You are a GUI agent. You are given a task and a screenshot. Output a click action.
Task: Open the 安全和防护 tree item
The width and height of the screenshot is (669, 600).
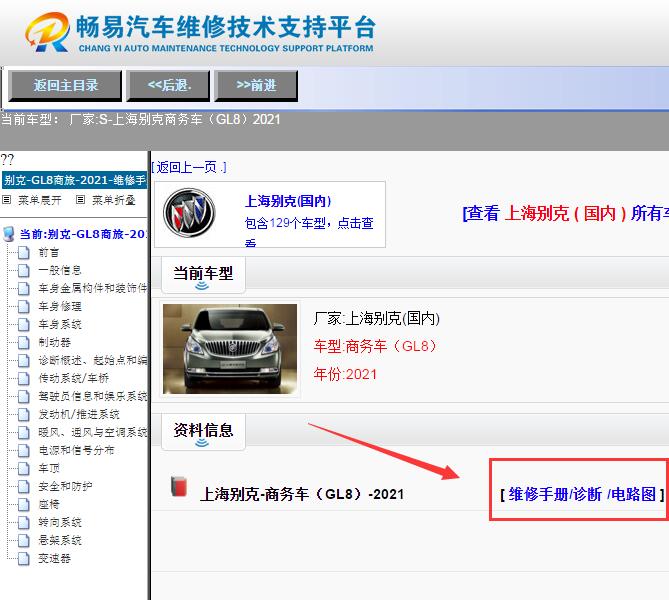click(65, 486)
